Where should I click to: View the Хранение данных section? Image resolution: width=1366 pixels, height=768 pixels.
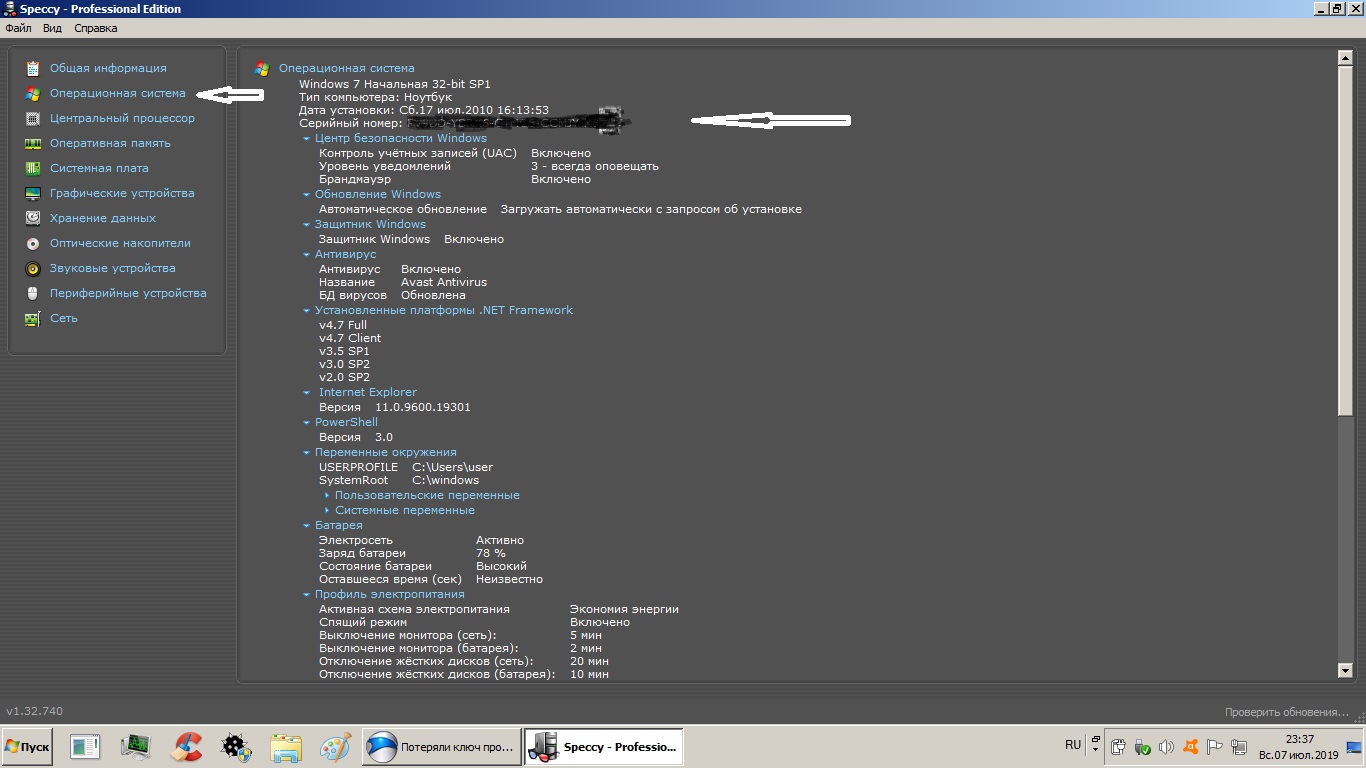[x=103, y=218]
